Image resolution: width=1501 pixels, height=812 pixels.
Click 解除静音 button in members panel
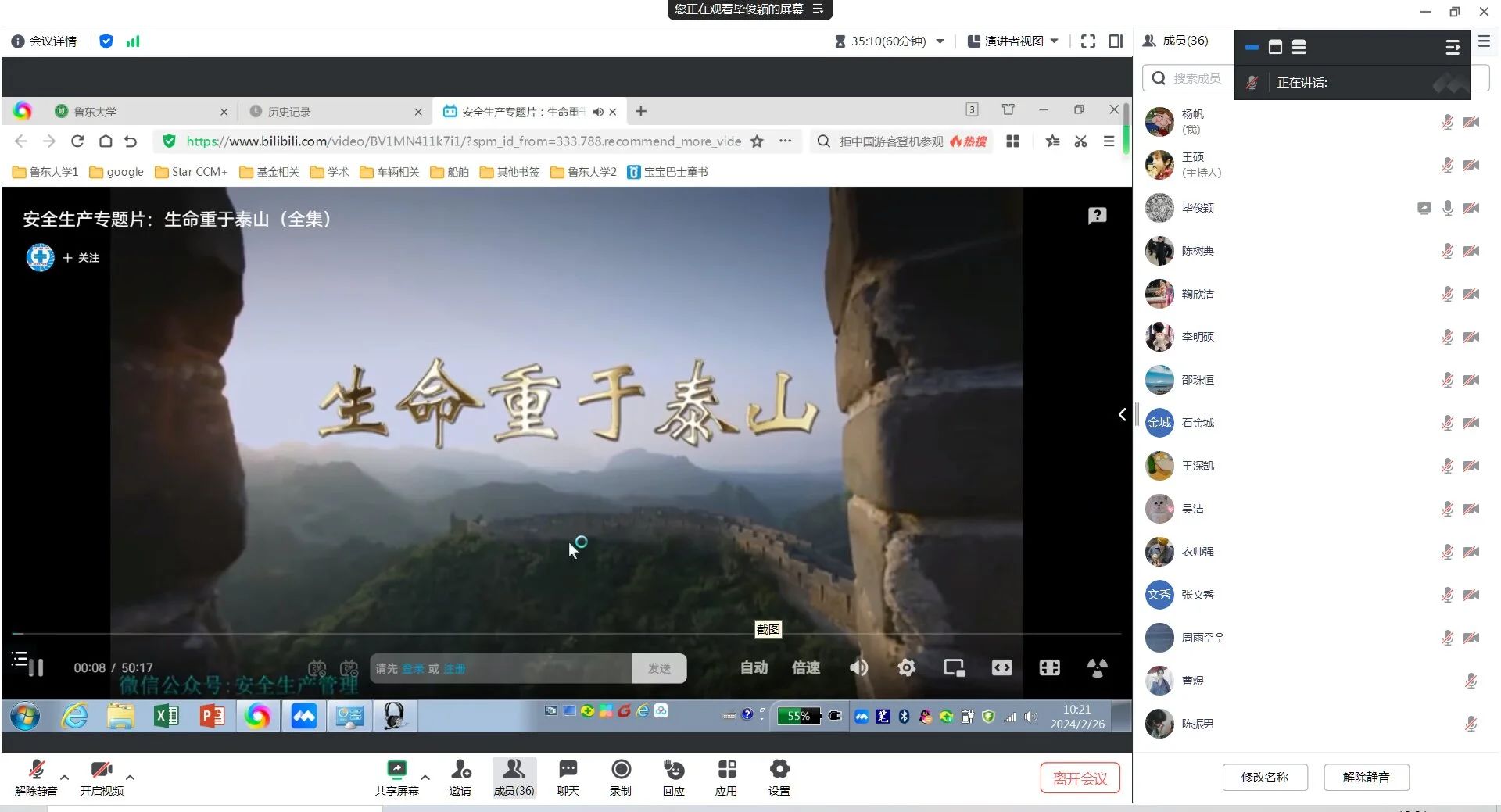[1367, 777]
